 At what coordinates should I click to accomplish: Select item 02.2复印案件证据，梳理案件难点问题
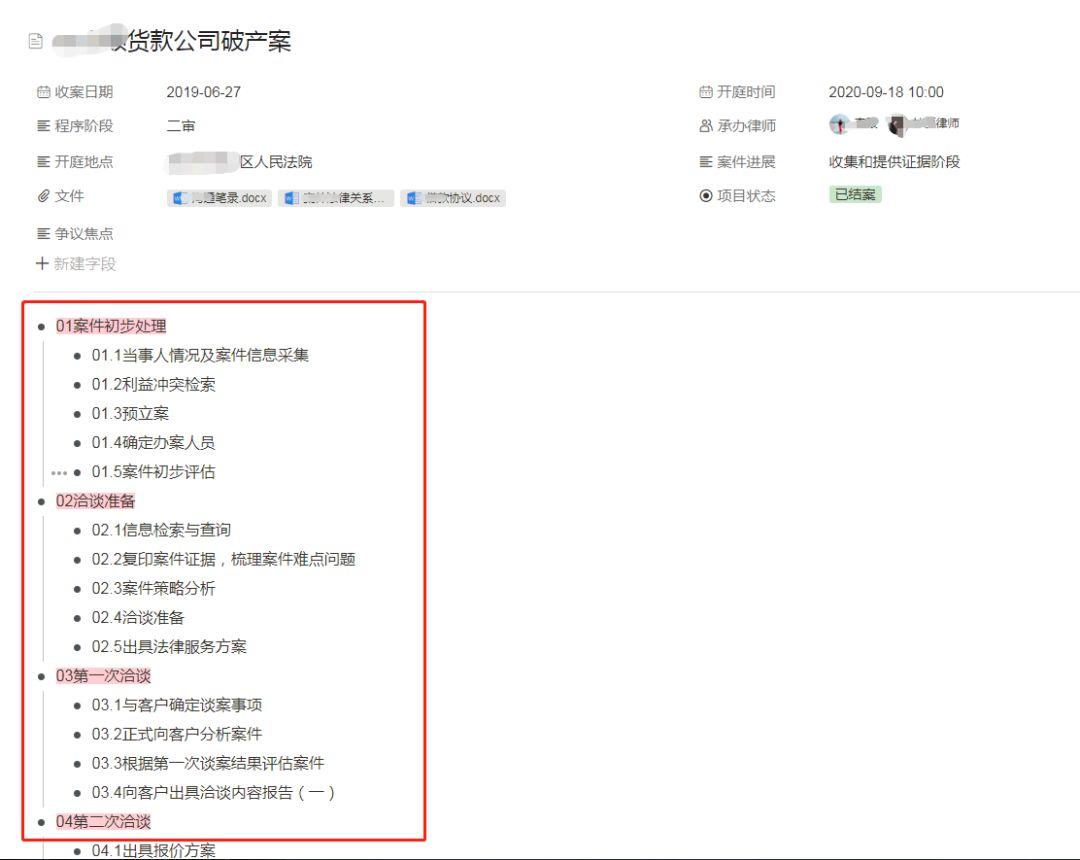(x=224, y=560)
